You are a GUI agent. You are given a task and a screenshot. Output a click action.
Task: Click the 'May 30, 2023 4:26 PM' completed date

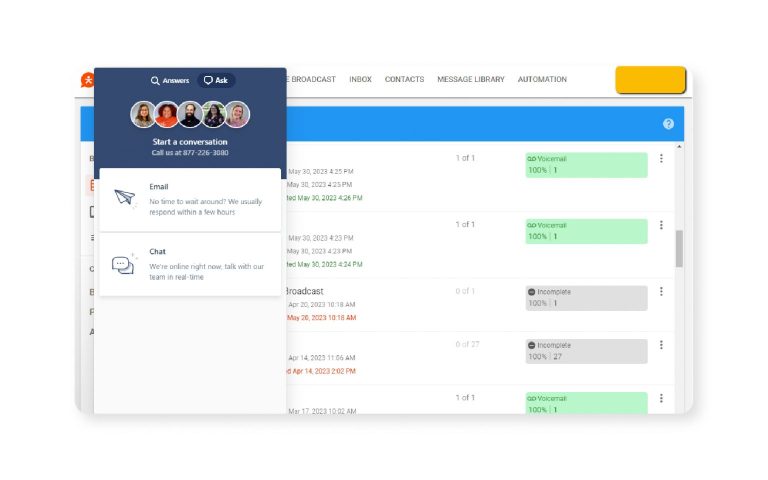330,198
